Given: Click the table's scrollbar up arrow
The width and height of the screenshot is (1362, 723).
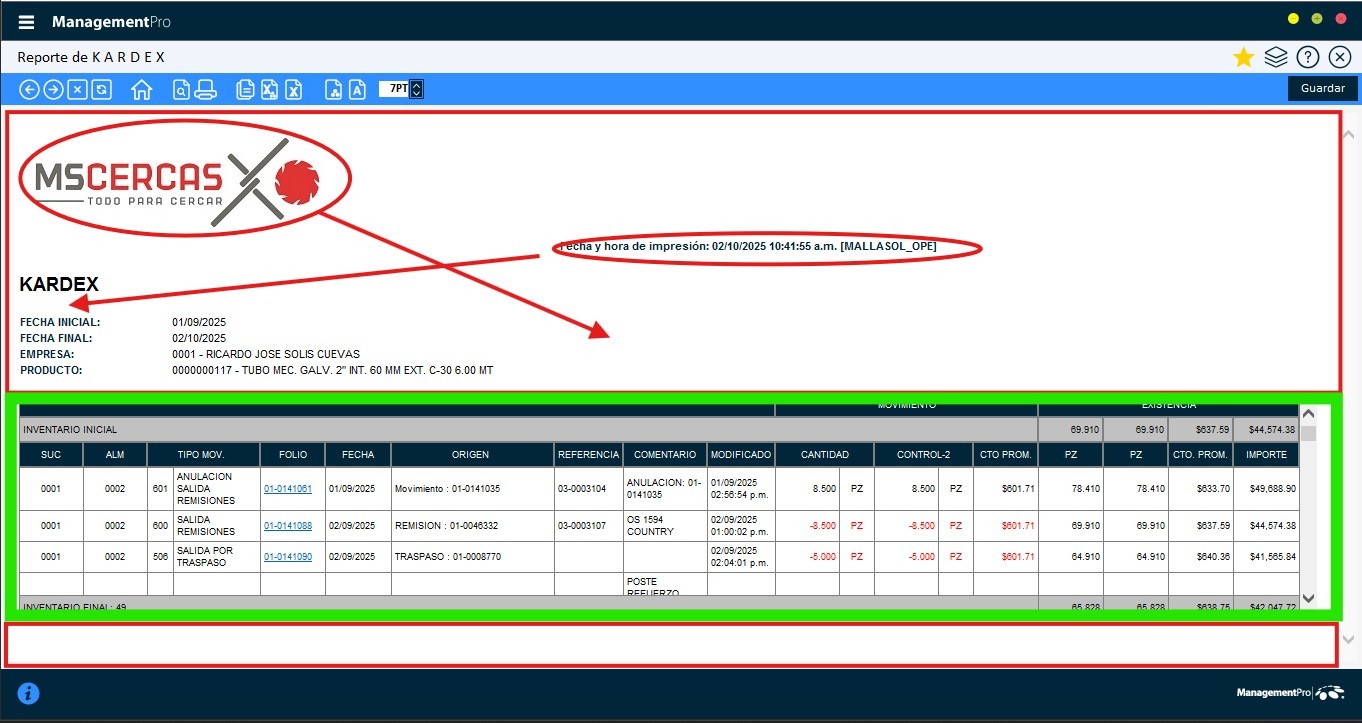Looking at the screenshot, I should pos(1308,413).
